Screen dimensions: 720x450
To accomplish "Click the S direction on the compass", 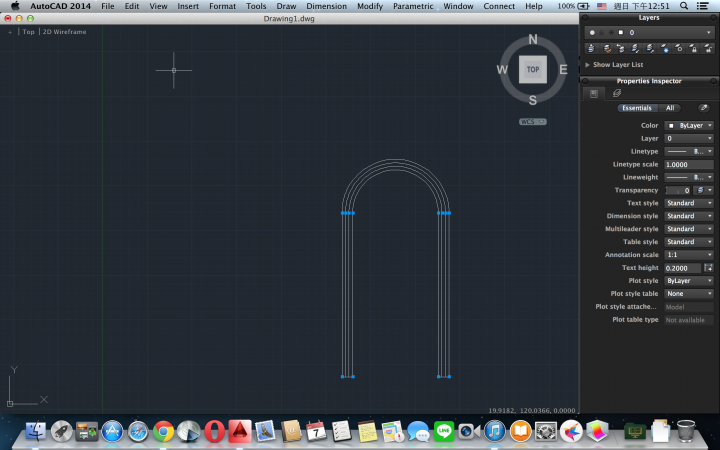I will click(x=533, y=100).
